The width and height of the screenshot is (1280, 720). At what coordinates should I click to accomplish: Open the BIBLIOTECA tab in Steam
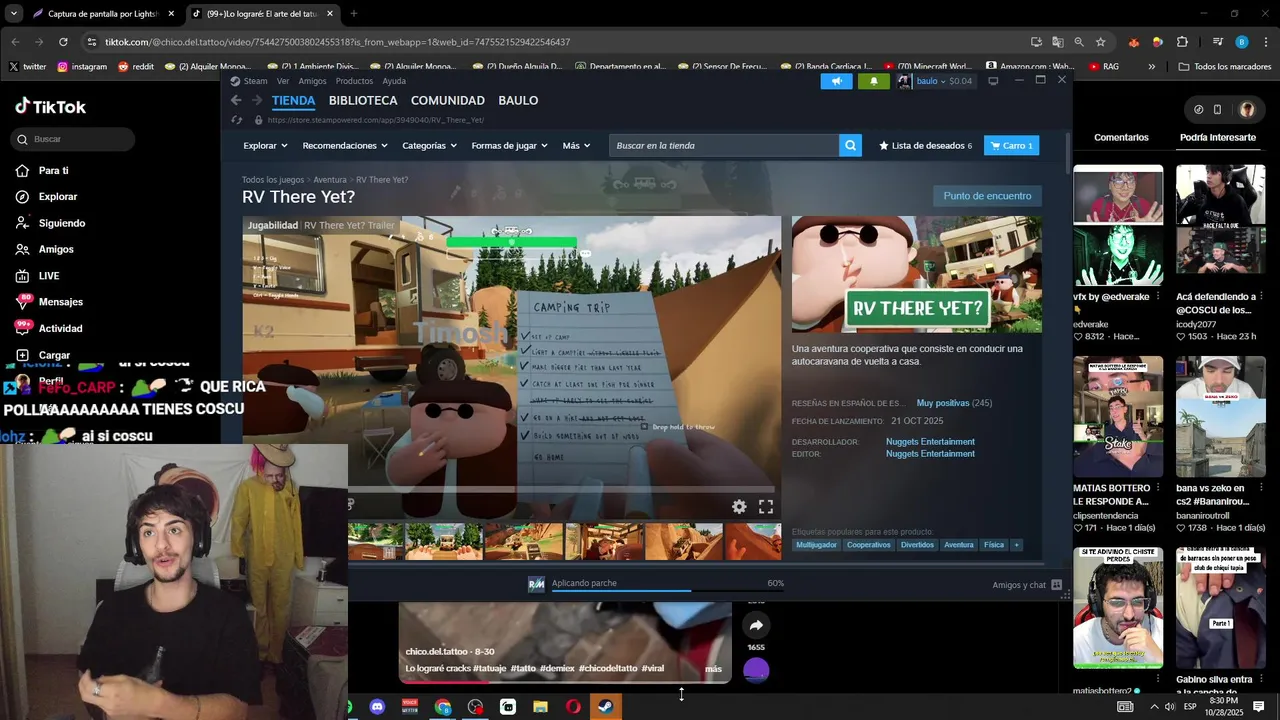(x=363, y=100)
